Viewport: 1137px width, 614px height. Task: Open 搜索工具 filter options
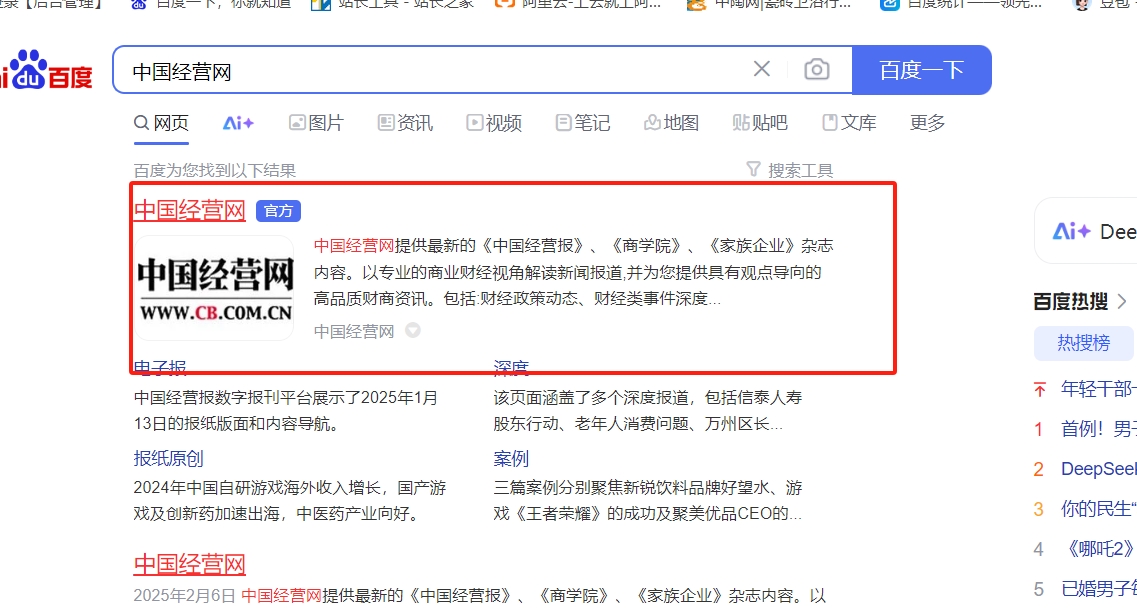coord(790,170)
